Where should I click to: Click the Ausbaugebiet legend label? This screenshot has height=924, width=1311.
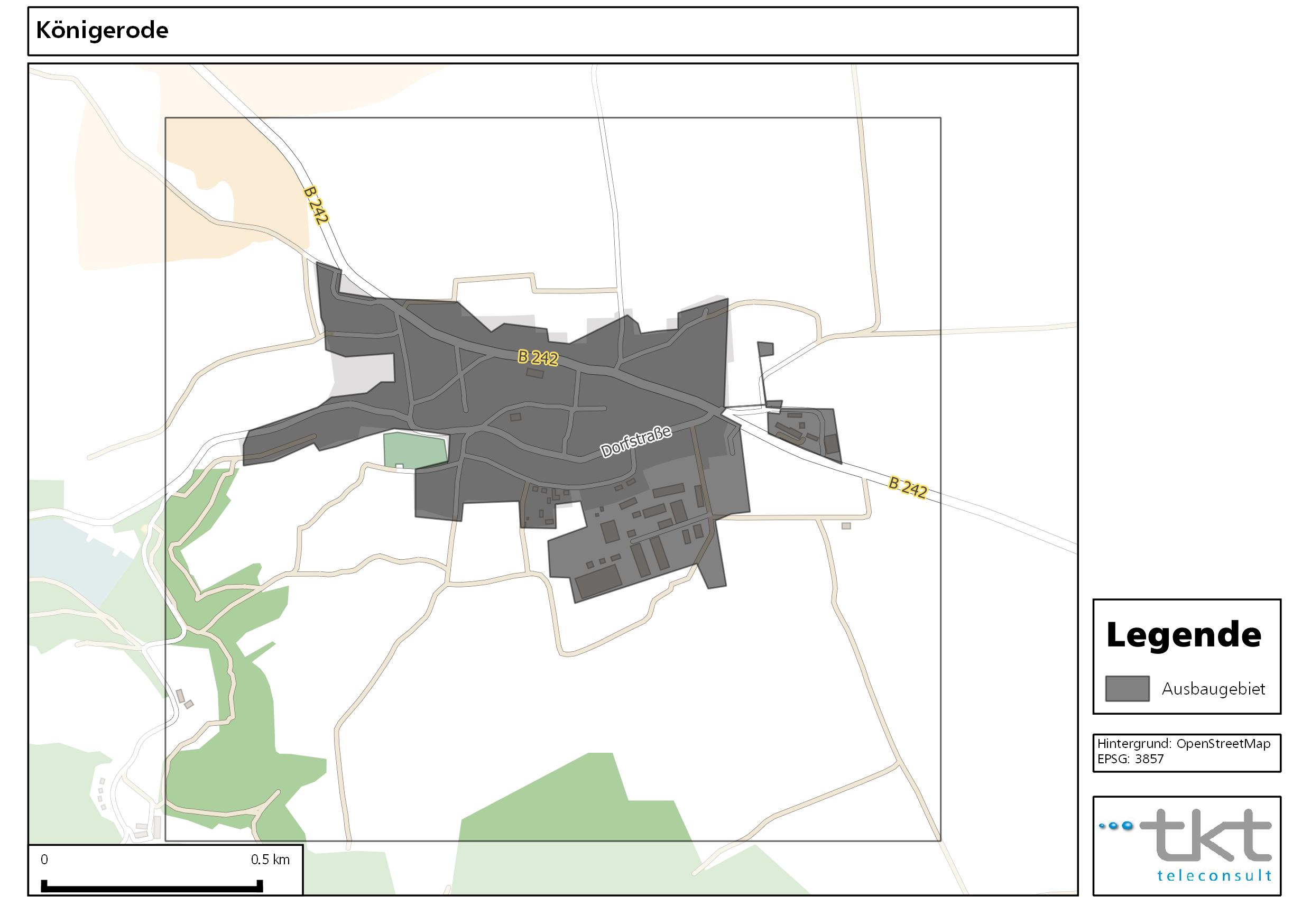pyautogui.click(x=1213, y=689)
